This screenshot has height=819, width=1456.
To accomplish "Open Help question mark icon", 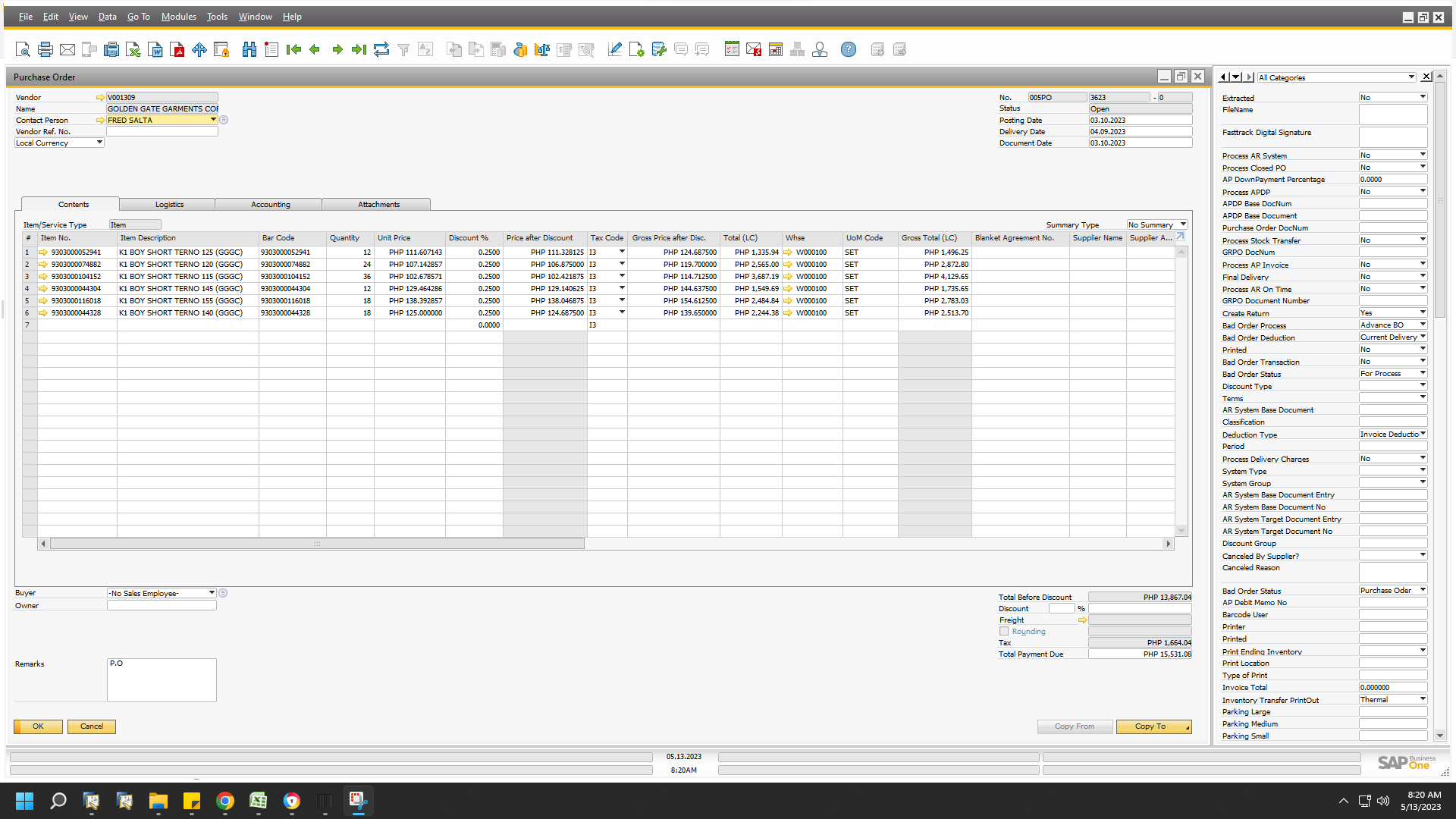I will click(849, 49).
